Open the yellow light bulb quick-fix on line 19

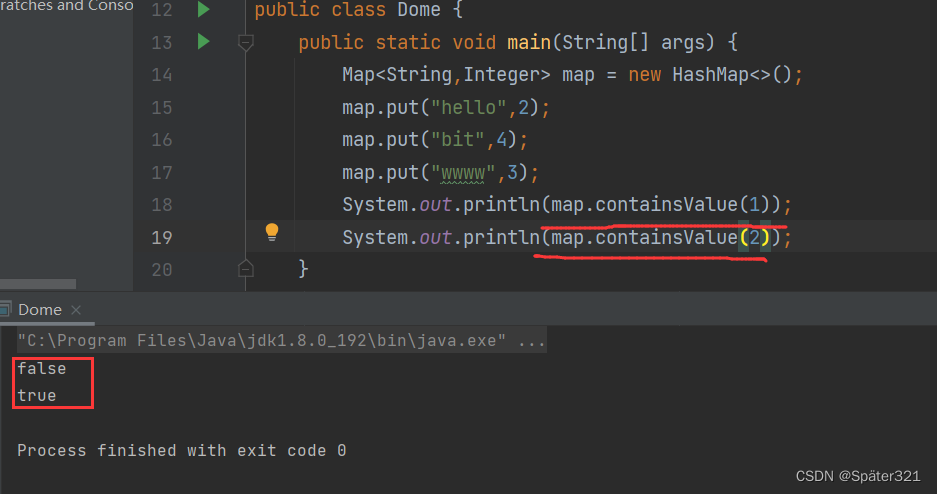pos(271,233)
